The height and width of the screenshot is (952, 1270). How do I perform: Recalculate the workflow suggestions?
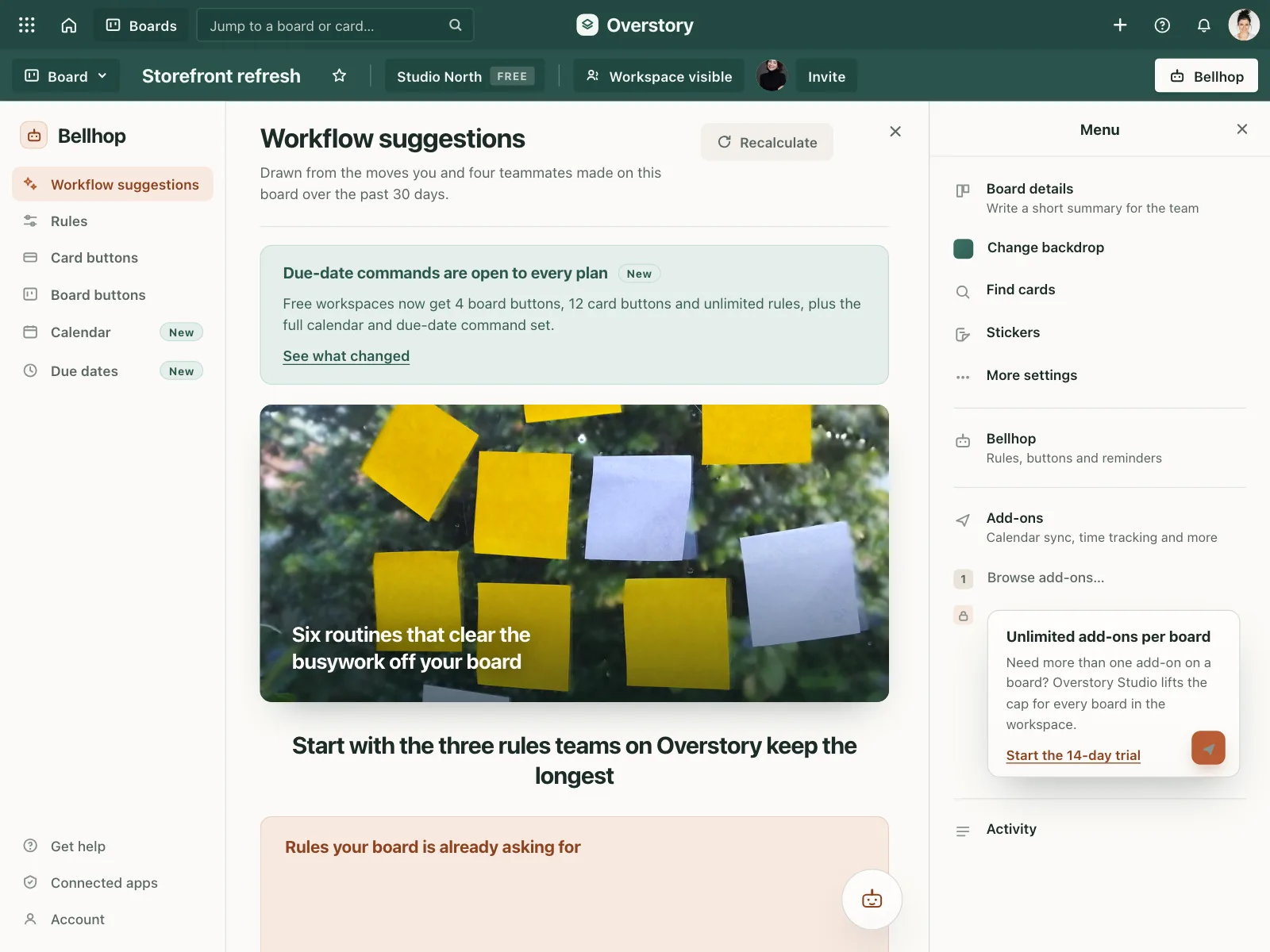(767, 142)
